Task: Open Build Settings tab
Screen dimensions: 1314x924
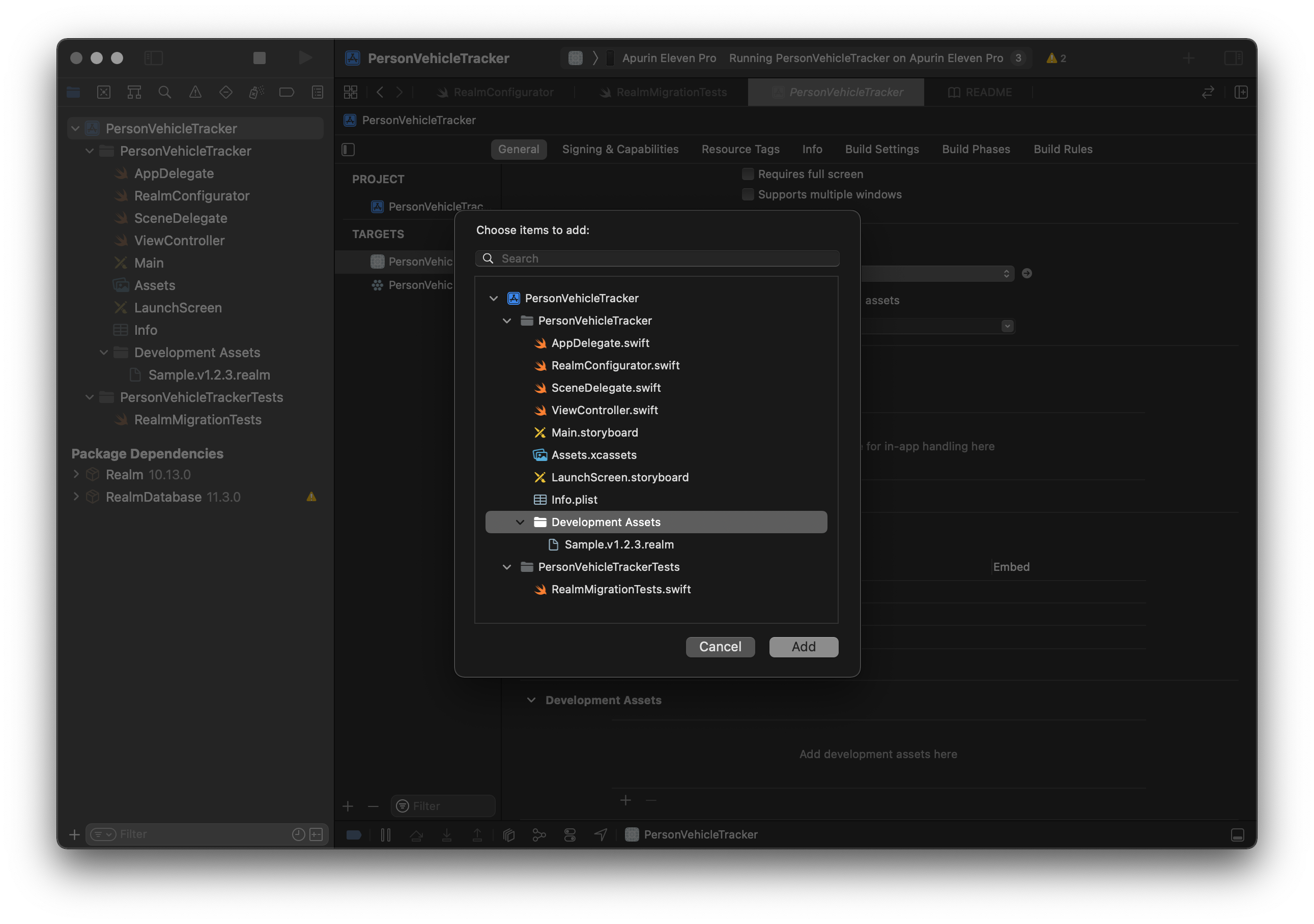Action: 881,149
